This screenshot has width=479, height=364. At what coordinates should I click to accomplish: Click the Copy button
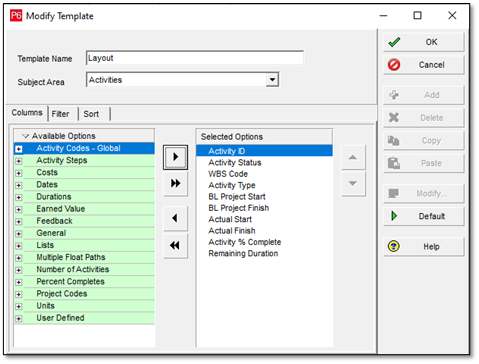[423, 140]
